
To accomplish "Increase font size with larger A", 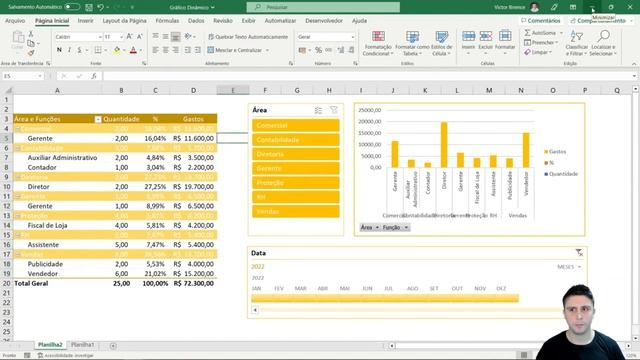I will [x=129, y=37].
